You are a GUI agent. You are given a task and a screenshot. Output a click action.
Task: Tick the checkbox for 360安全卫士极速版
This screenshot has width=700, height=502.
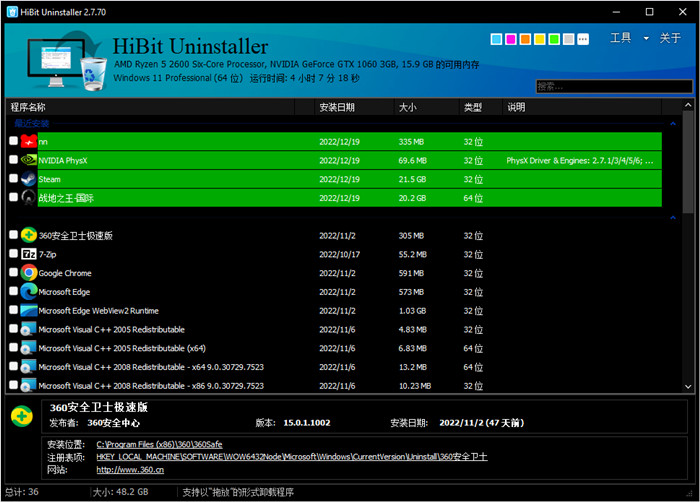point(13,235)
